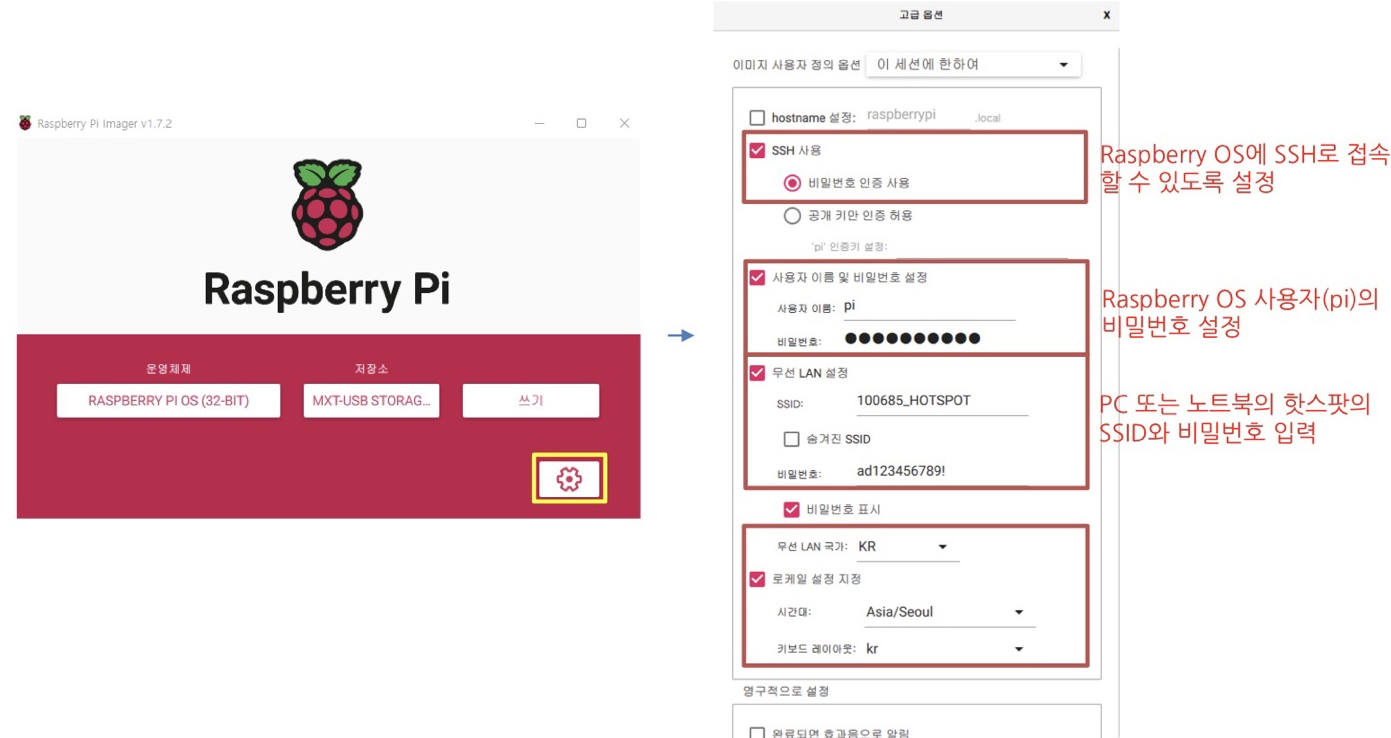Select 공개 키만 인증 허용 radio button
Image resolution: width=1391 pixels, height=738 pixels.
[x=792, y=215]
